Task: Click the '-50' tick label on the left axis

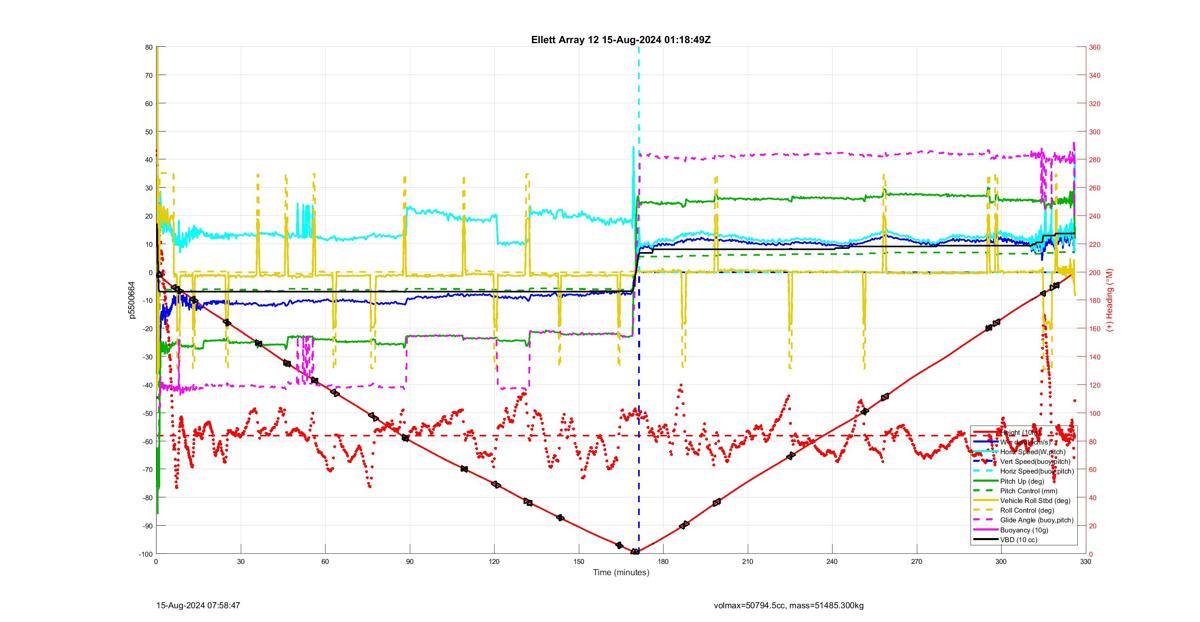Action: pos(146,413)
